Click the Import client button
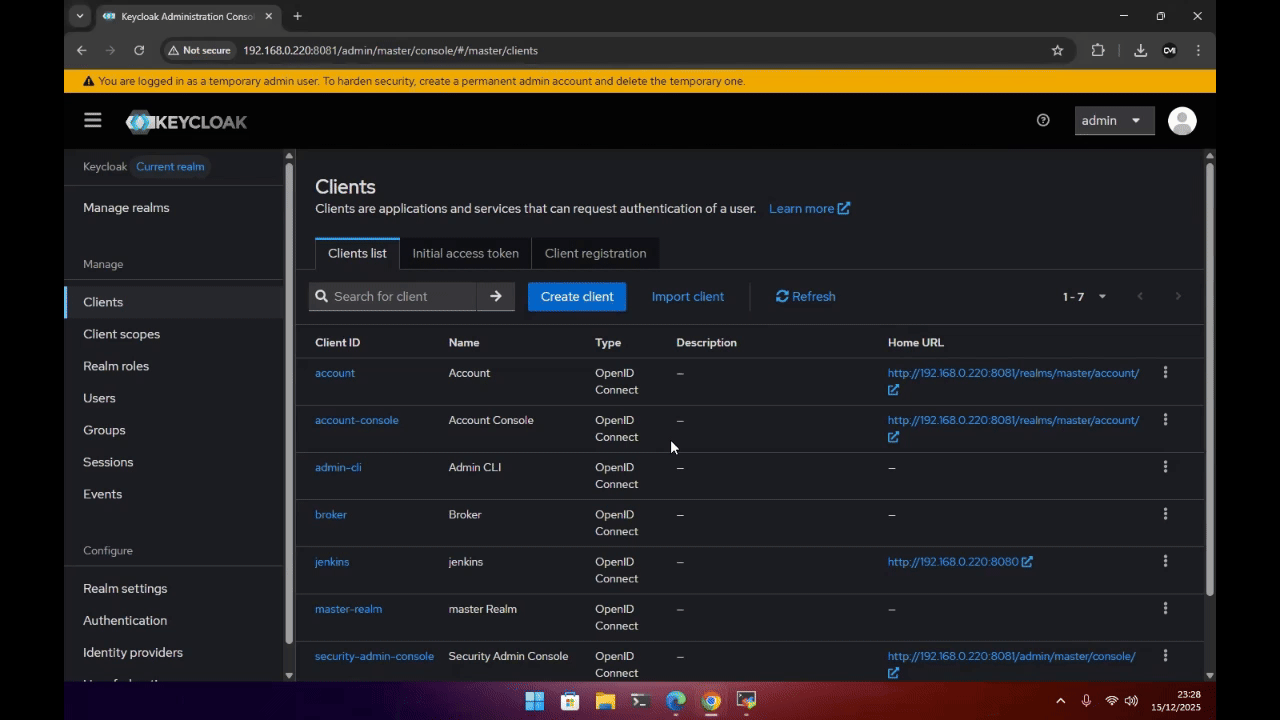This screenshot has width=1280, height=720. 688,296
